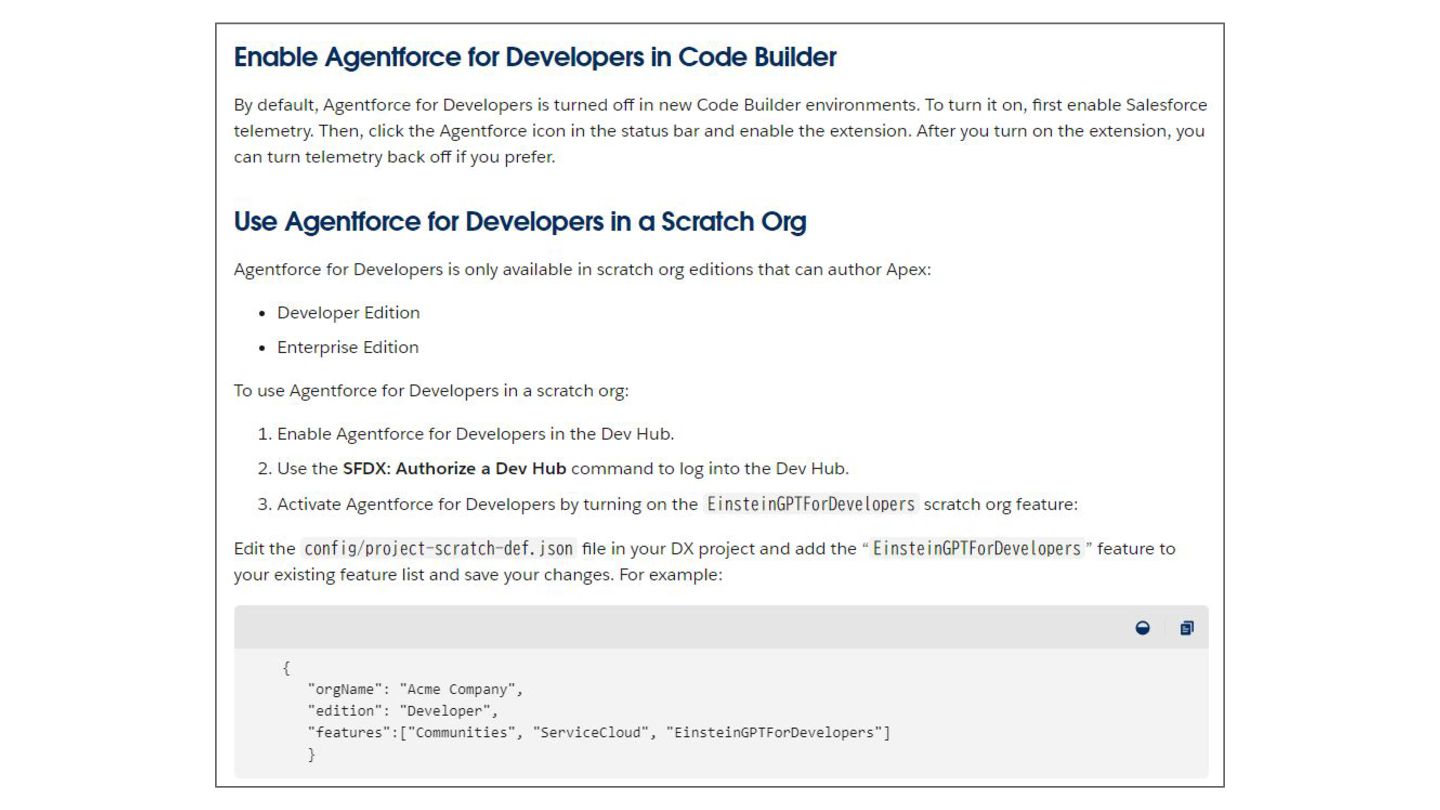The height and width of the screenshot is (810, 1440).
Task: Copy the JSON code snippet
Action: coord(1186,628)
